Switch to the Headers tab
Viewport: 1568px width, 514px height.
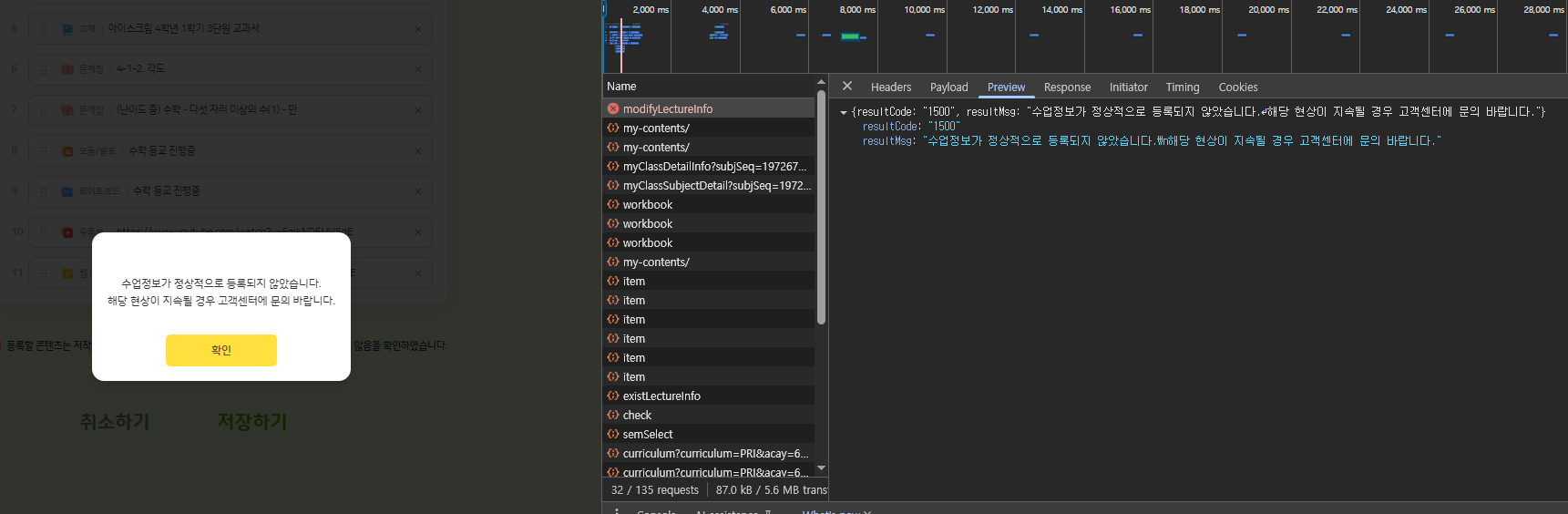click(x=890, y=87)
